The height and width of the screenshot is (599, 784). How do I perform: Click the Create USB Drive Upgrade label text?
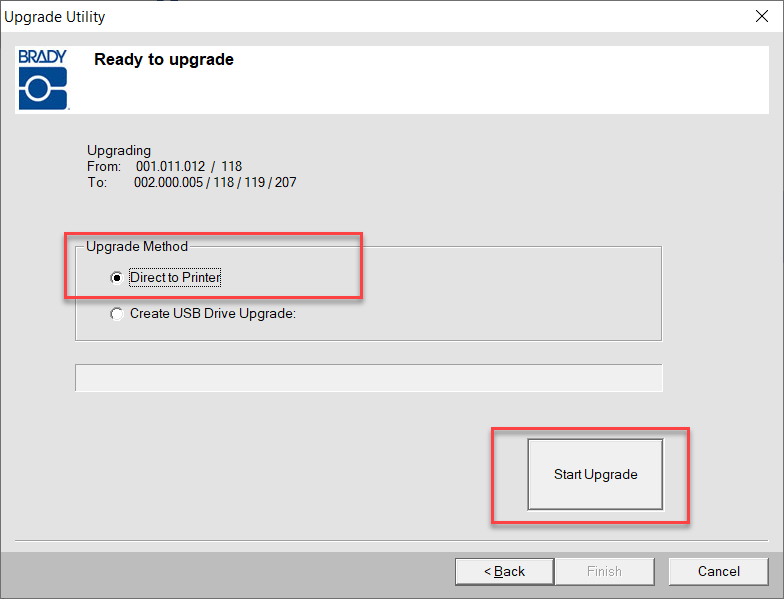click(x=213, y=313)
